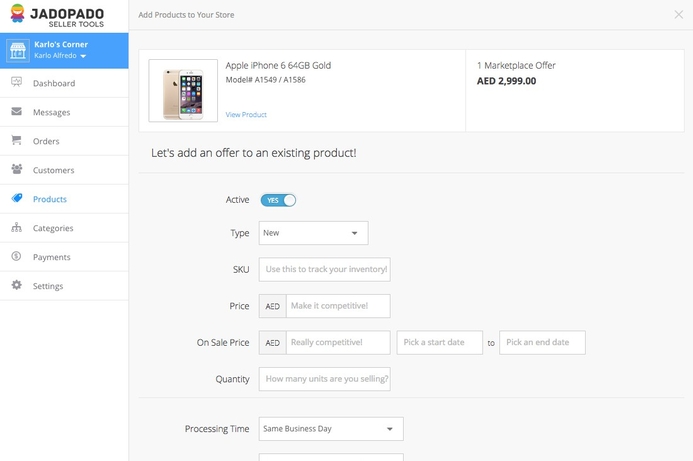This screenshot has width=693, height=461.
Task: Open the Payments menu item
Action: 64,257
